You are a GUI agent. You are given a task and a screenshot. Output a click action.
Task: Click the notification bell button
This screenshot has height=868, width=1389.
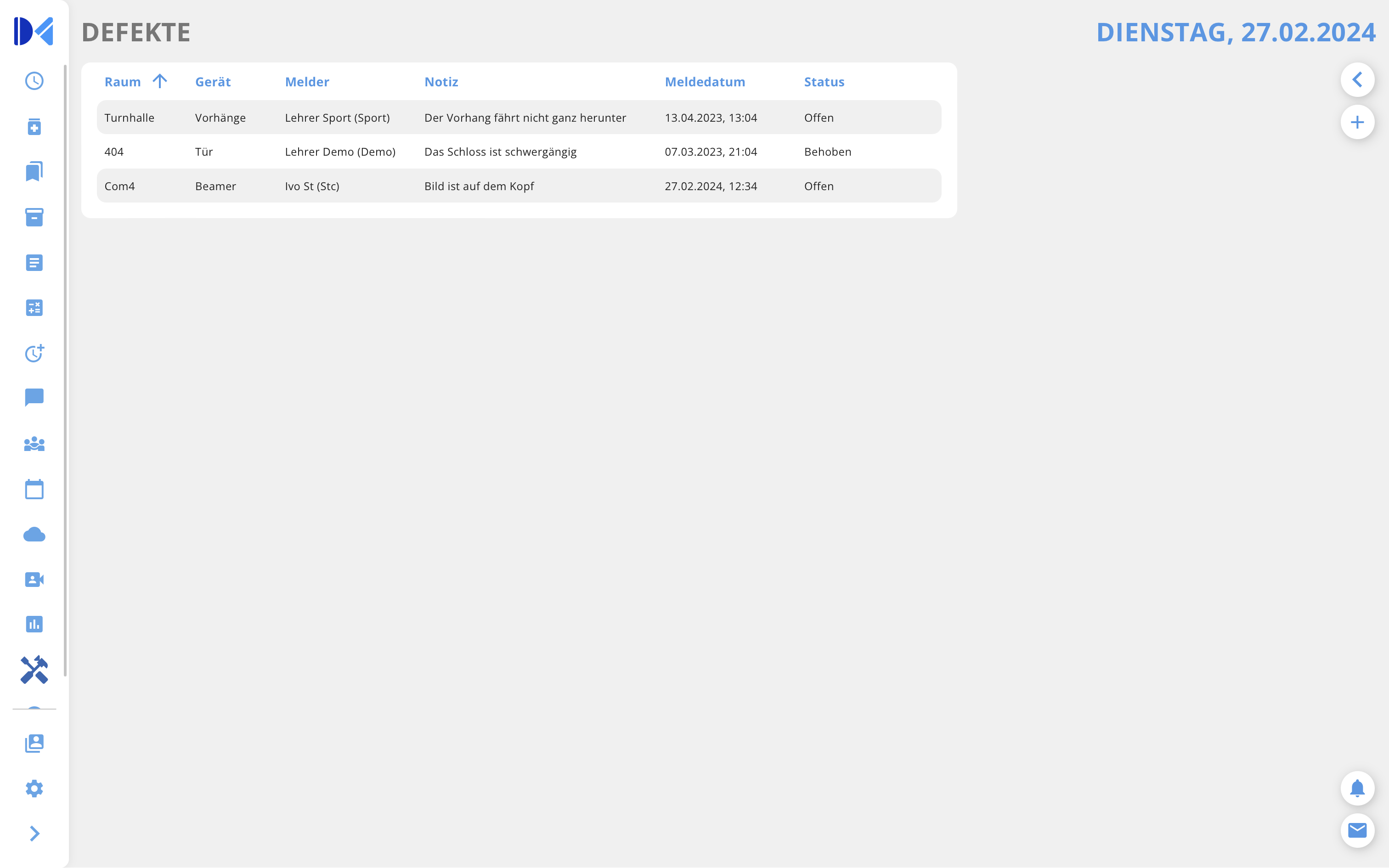point(1357,788)
